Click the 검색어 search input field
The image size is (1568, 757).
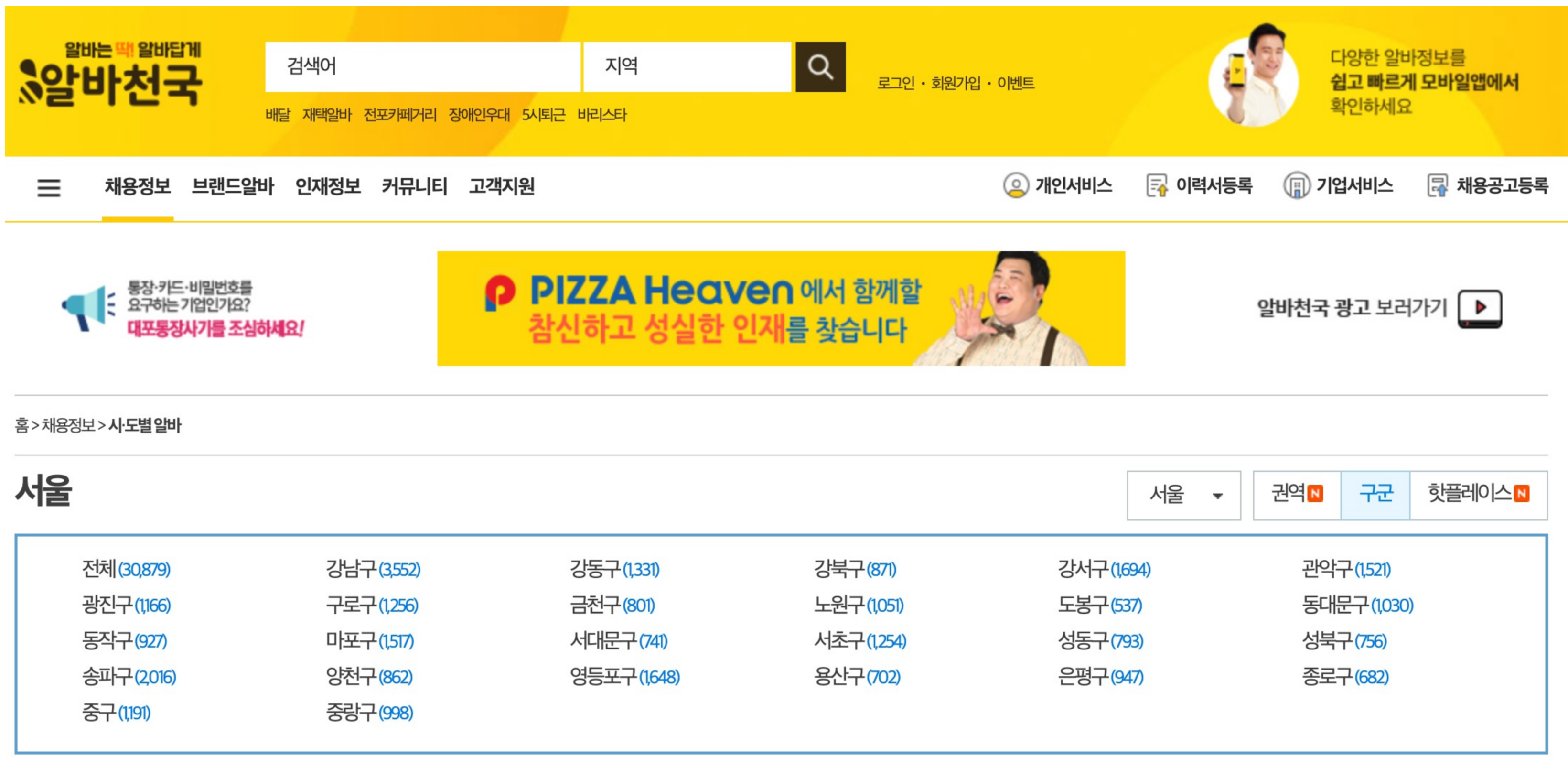[x=422, y=66]
